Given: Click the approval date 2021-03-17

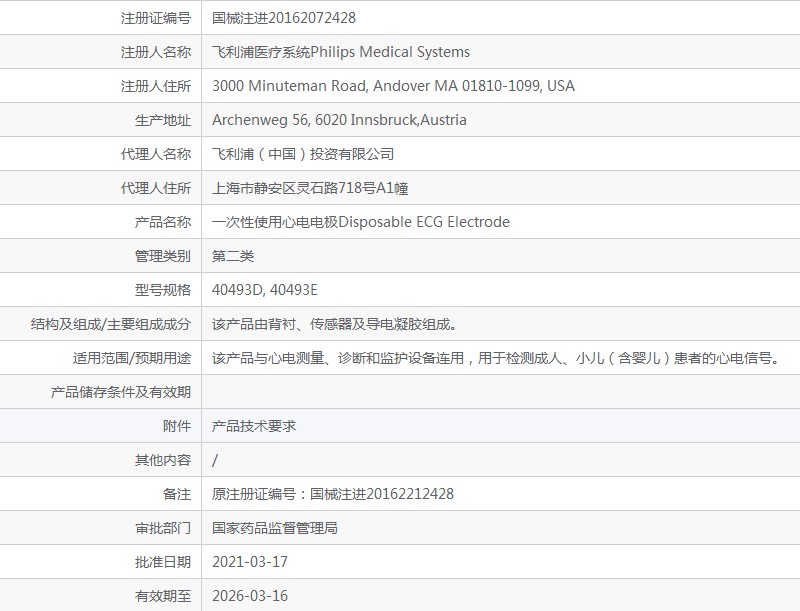Looking at the screenshot, I should [250, 562].
